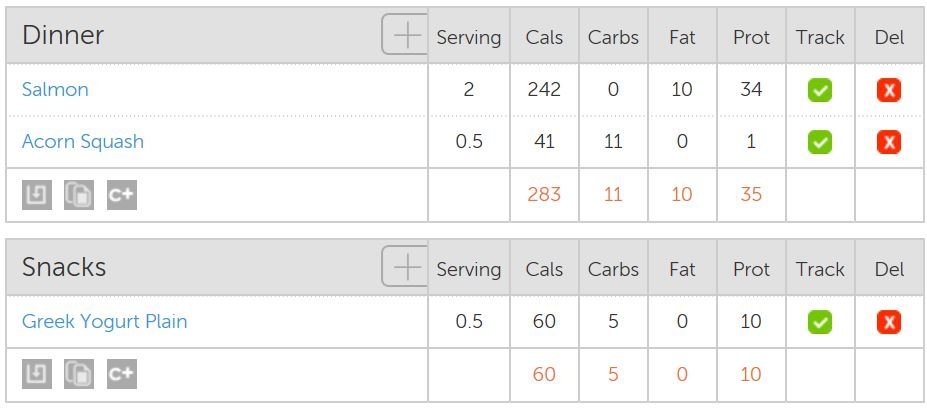This screenshot has width=927, height=416.
Task: Toggle the Track checkmark for Greek Yogurt Plain
Action: [x=820, y=322]
